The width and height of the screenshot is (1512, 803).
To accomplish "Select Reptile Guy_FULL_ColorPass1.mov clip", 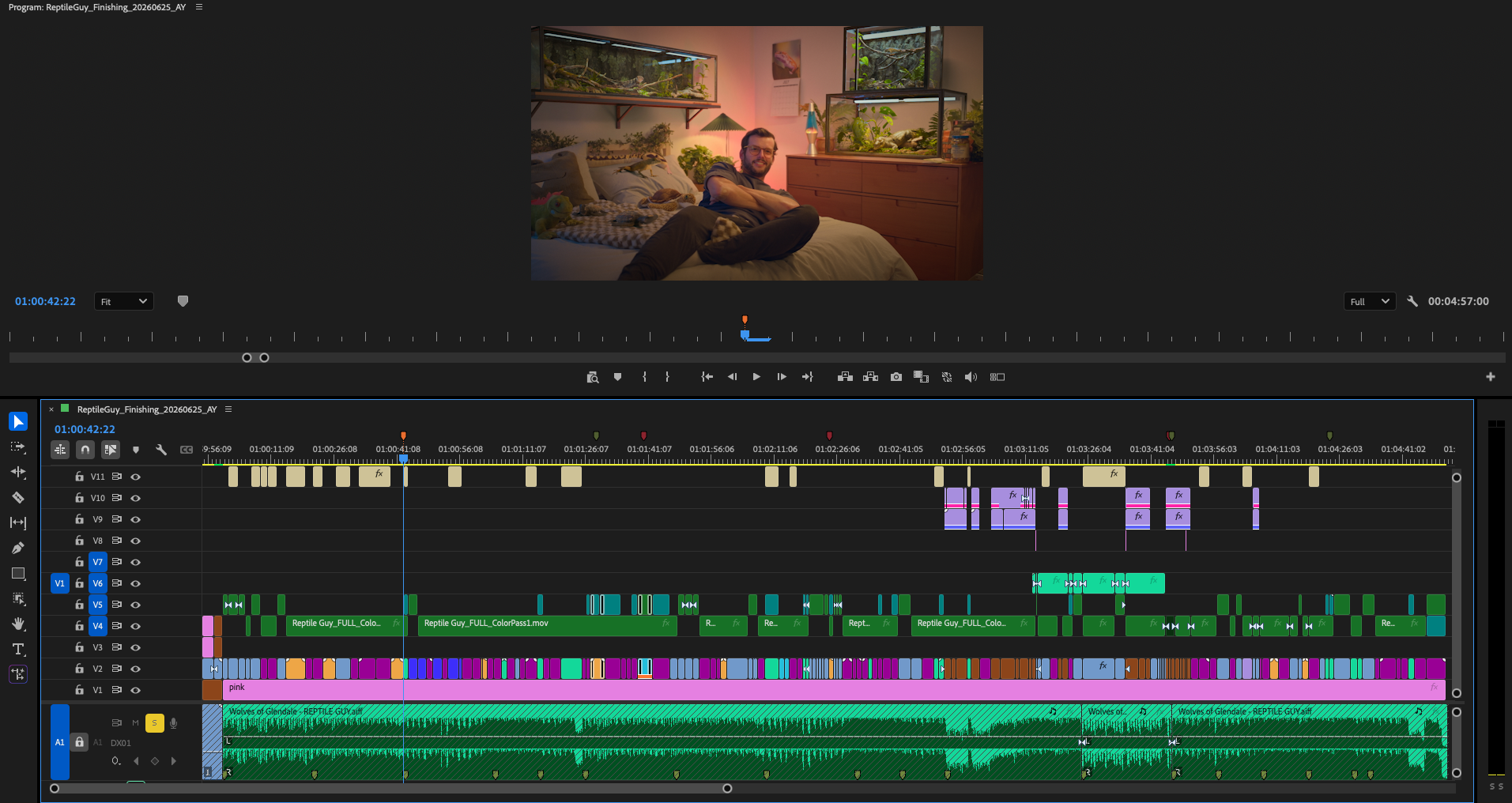I will coord(548,626).
